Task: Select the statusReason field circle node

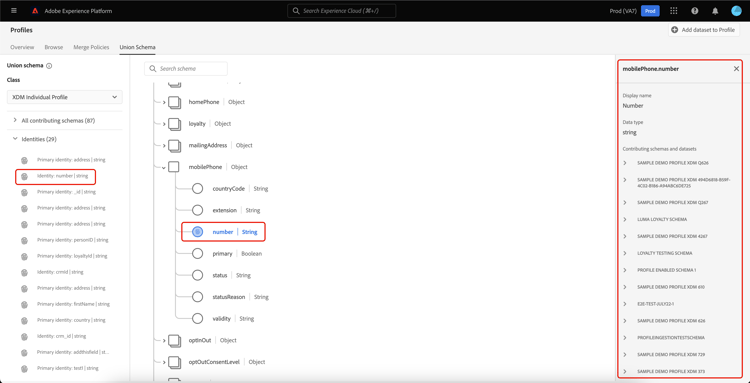Action: 198,297
